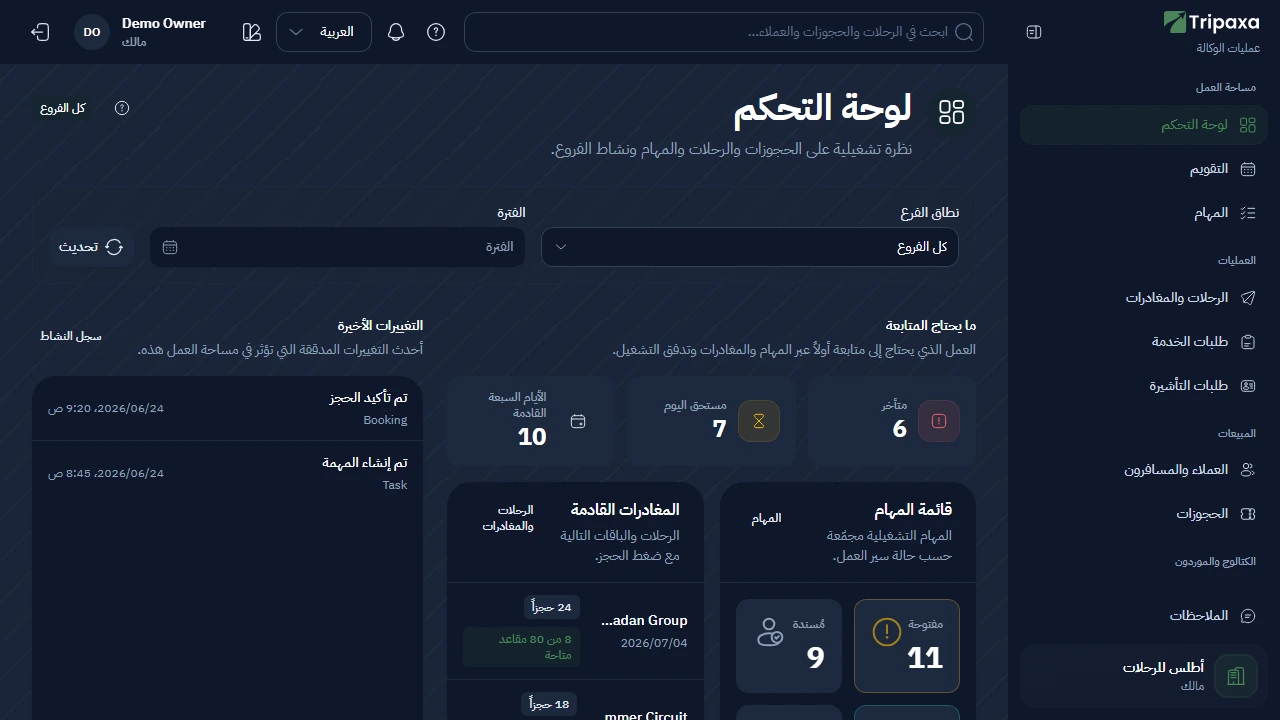Collapse the sidebar panel icon

(1034, 32)
